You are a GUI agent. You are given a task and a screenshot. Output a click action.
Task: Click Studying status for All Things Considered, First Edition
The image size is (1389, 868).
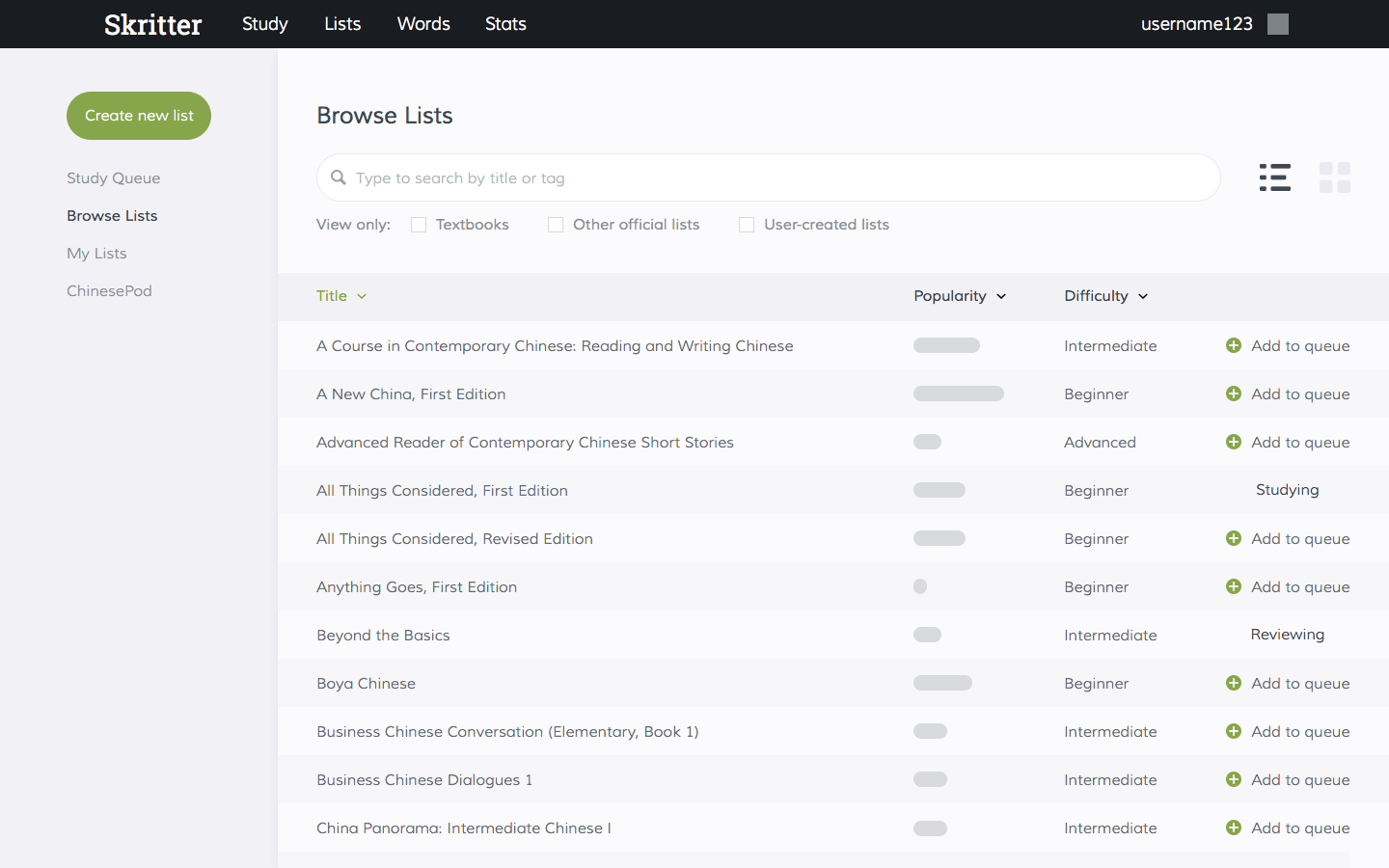1288,490
